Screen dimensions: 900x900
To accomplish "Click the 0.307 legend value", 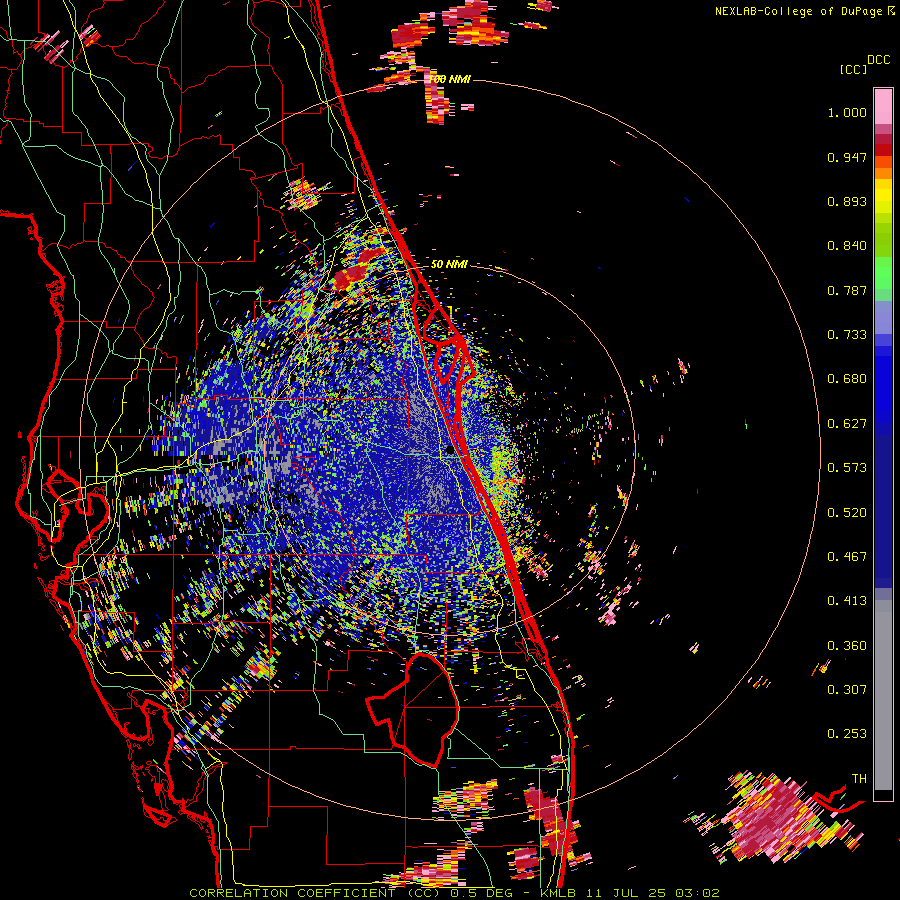I will pyautogui.click(x=847, y=690).
